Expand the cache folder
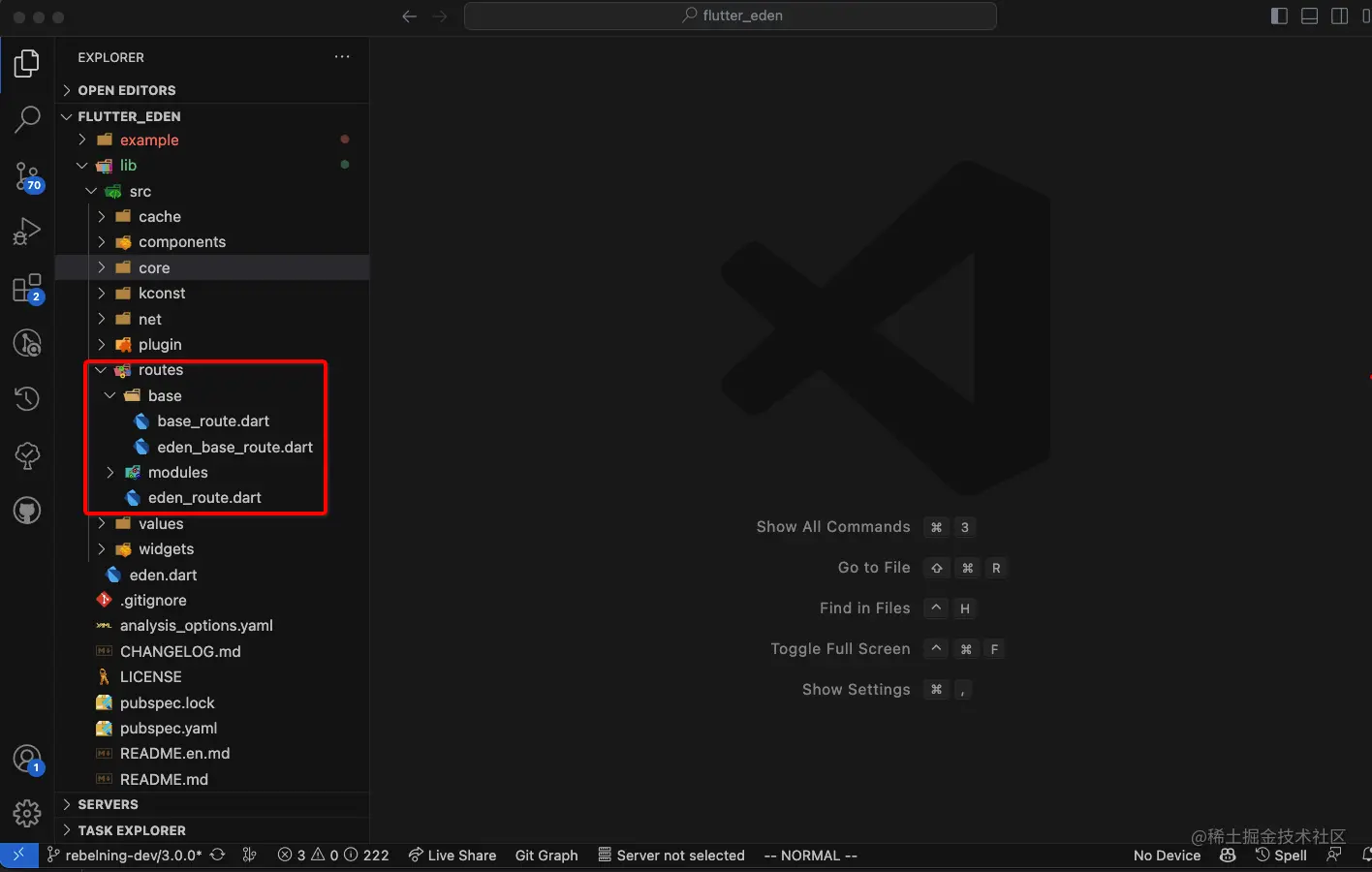Screen dimensions: 1372x872 point(212,217)
